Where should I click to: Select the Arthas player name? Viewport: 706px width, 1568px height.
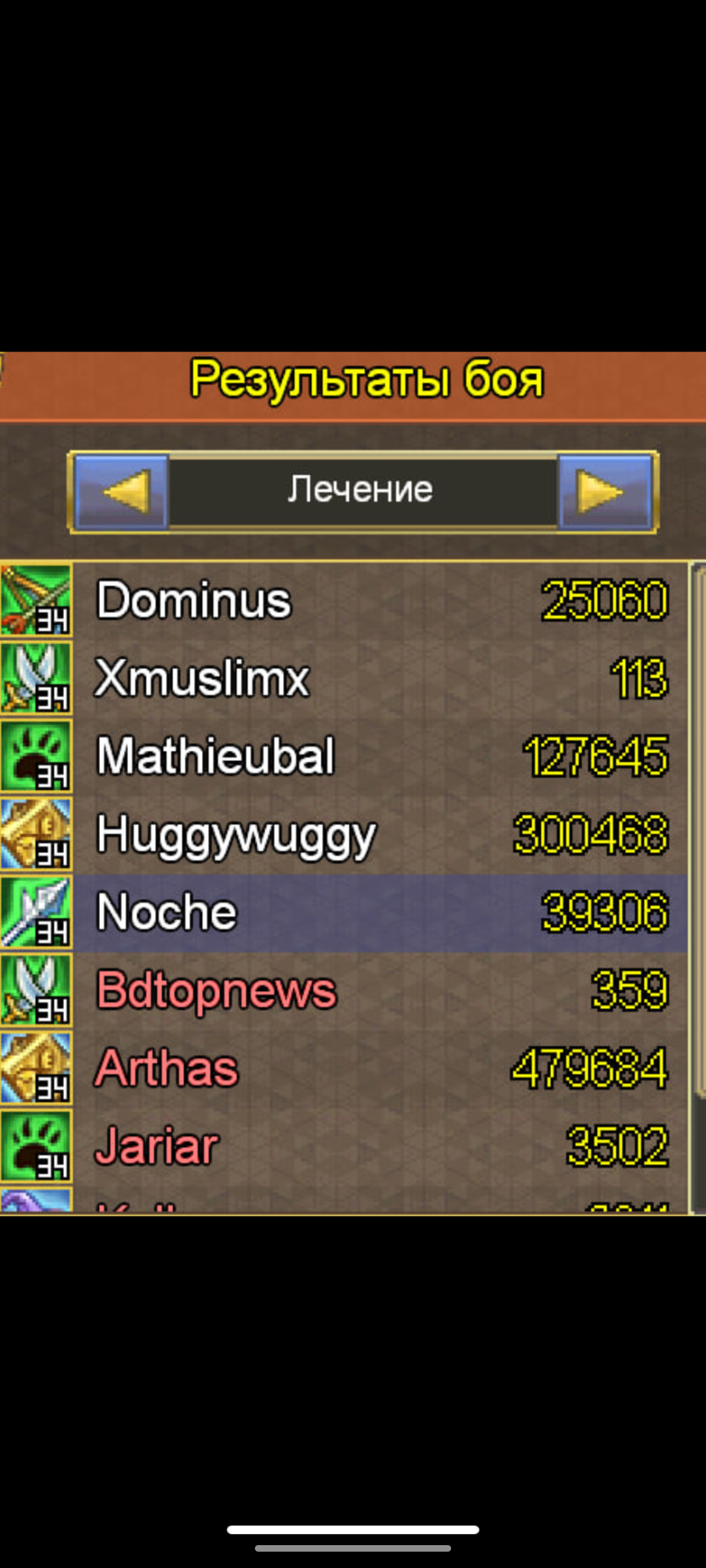(x=167, y=1068)
